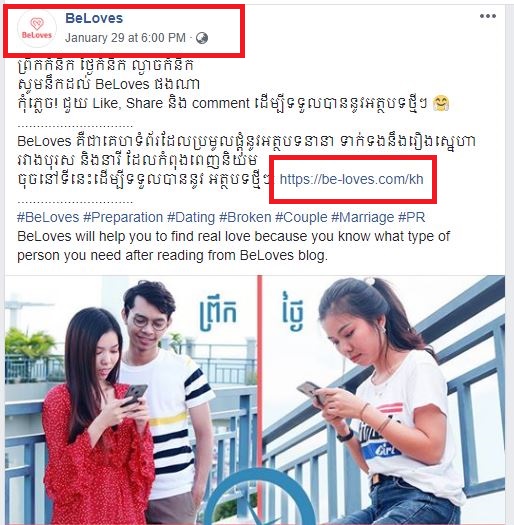
Task: Click the January 29 timestamp link
Action: 125,38
